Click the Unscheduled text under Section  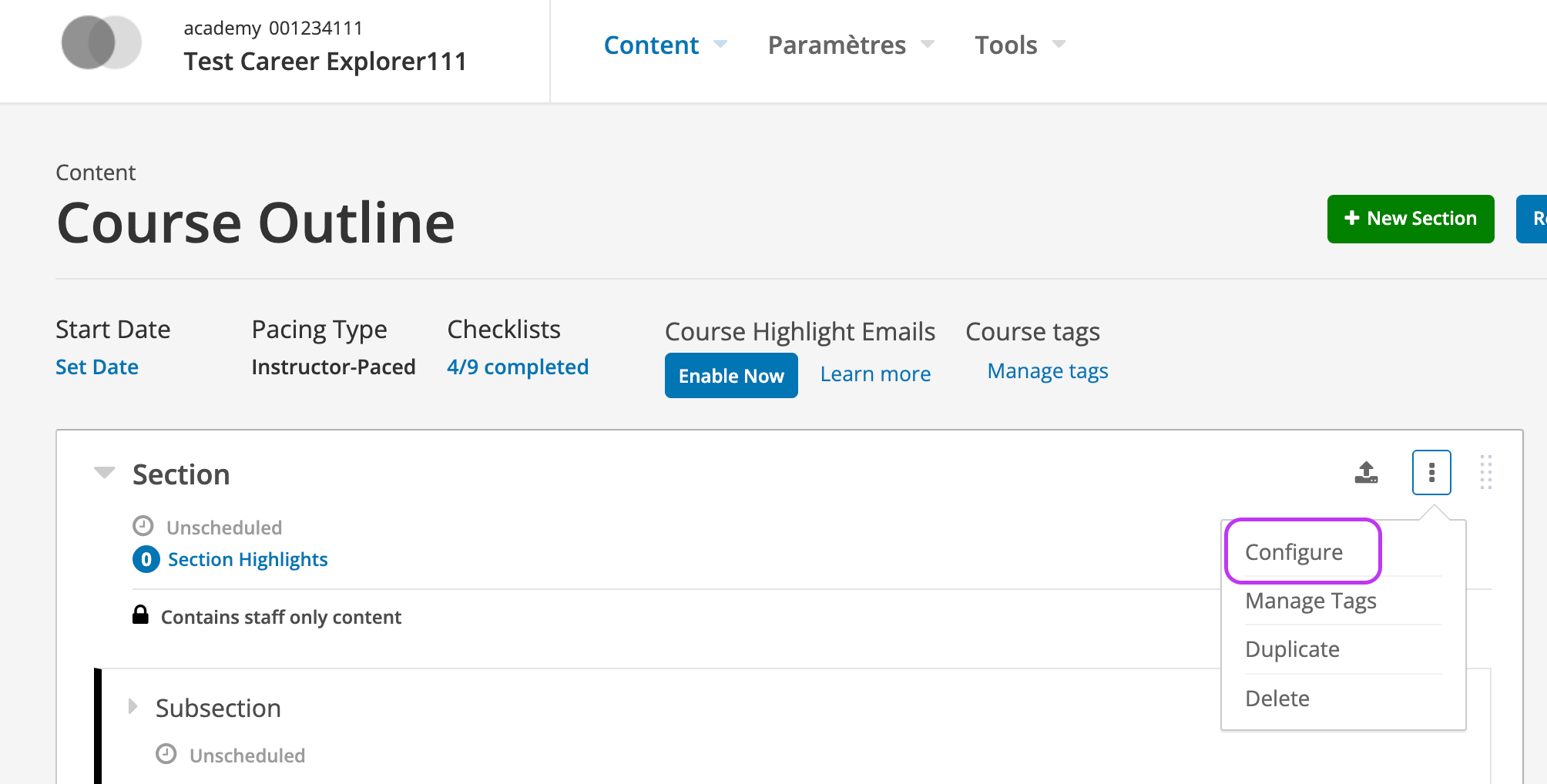click(x=224, y=528)
